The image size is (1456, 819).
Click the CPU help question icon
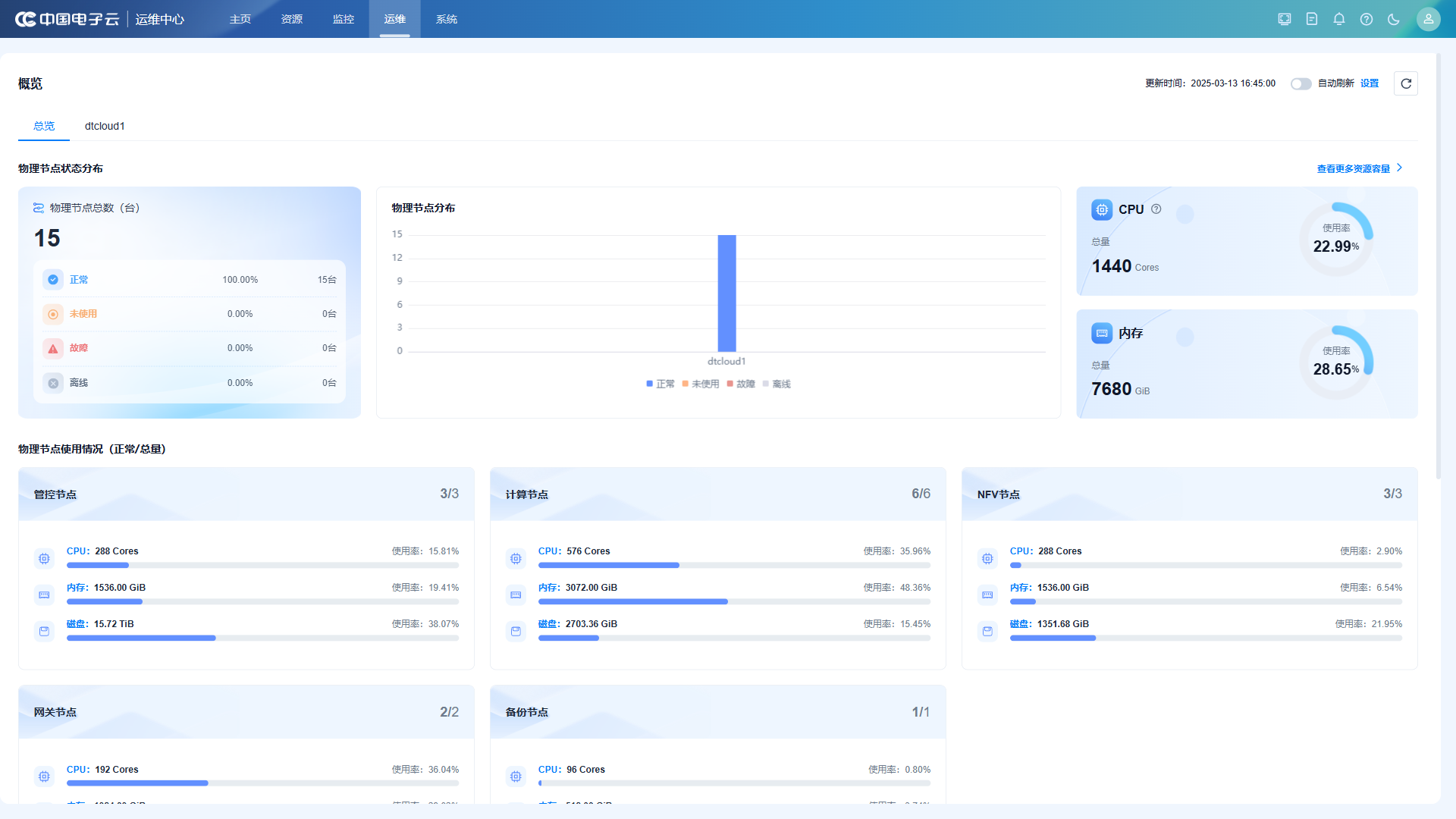[1156, 209]
